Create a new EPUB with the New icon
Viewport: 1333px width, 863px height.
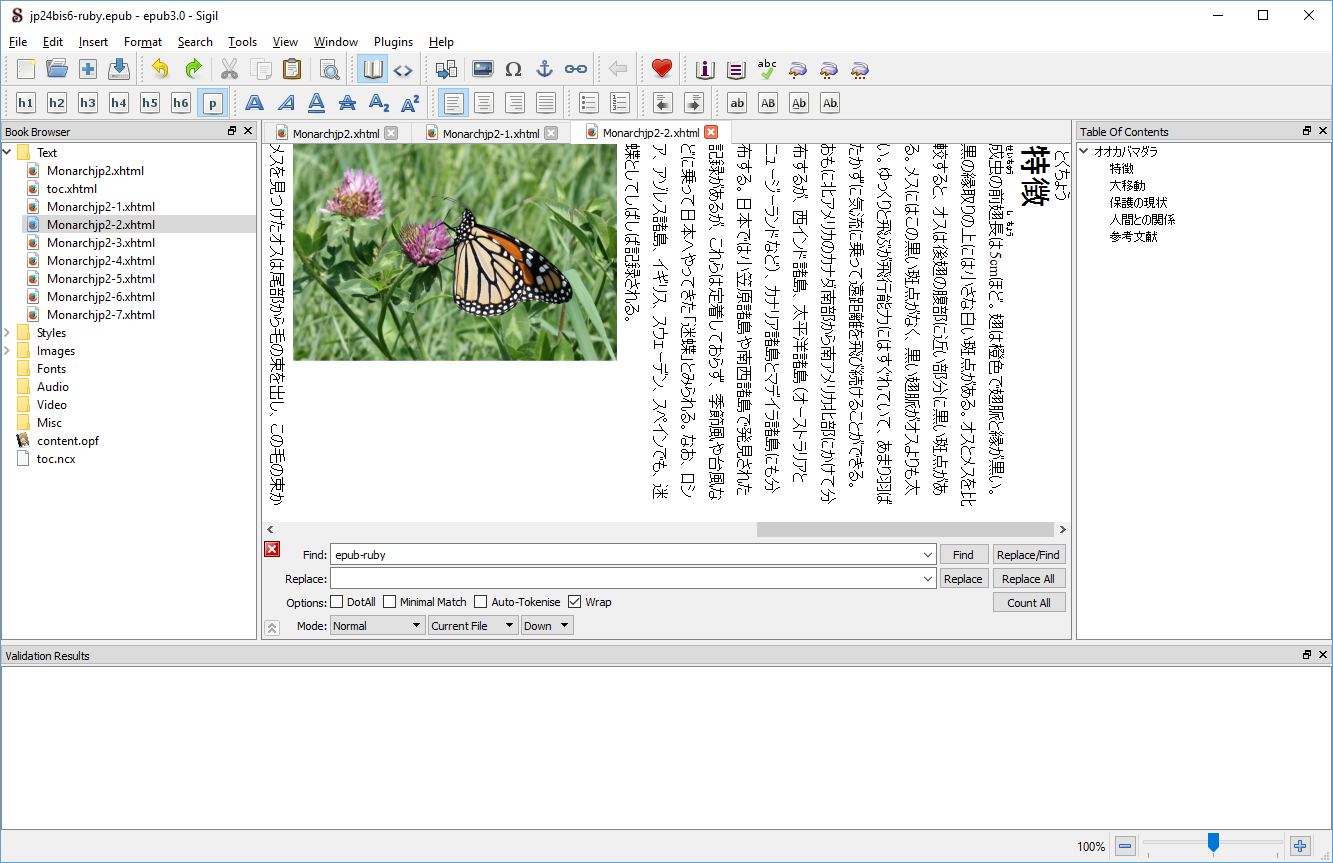click(26, 69)
